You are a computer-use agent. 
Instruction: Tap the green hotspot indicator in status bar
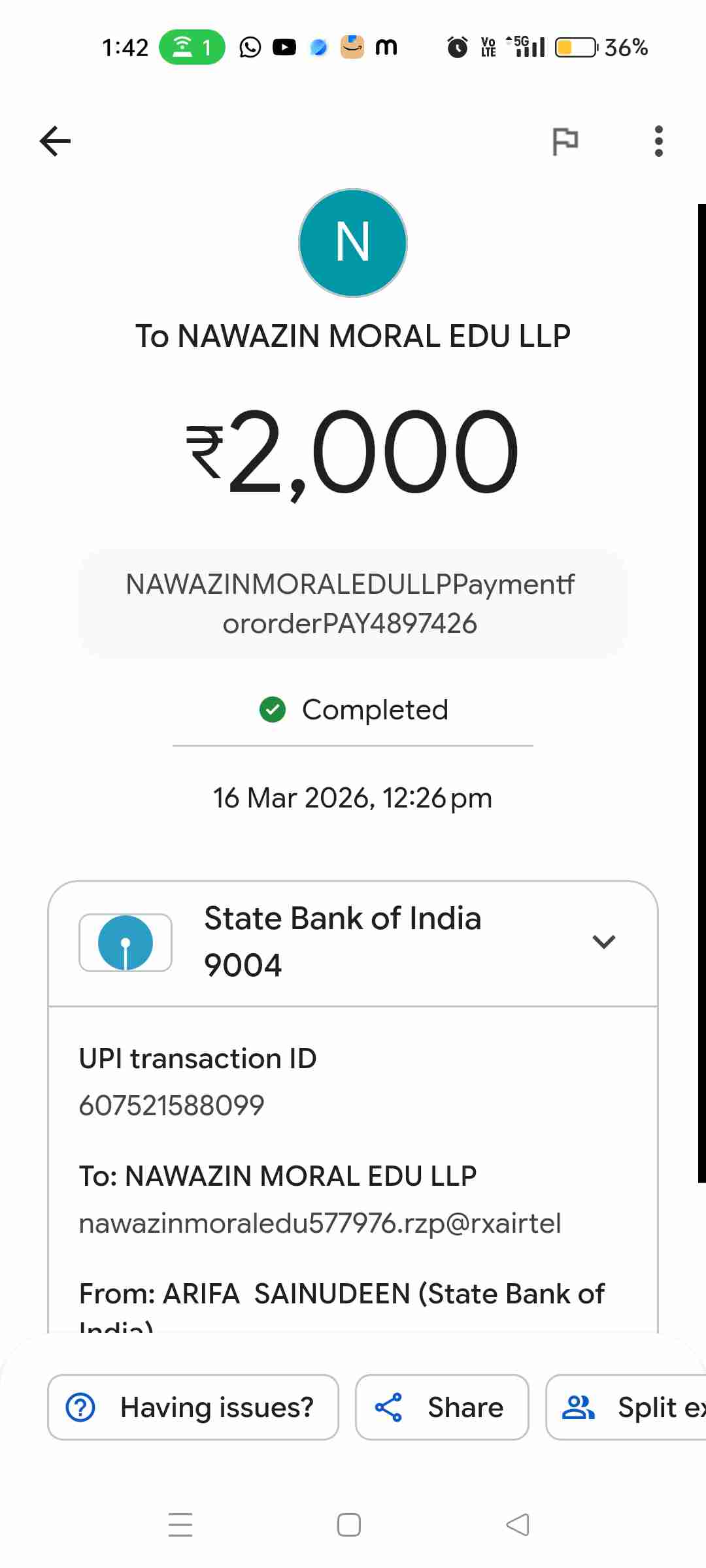192,47
